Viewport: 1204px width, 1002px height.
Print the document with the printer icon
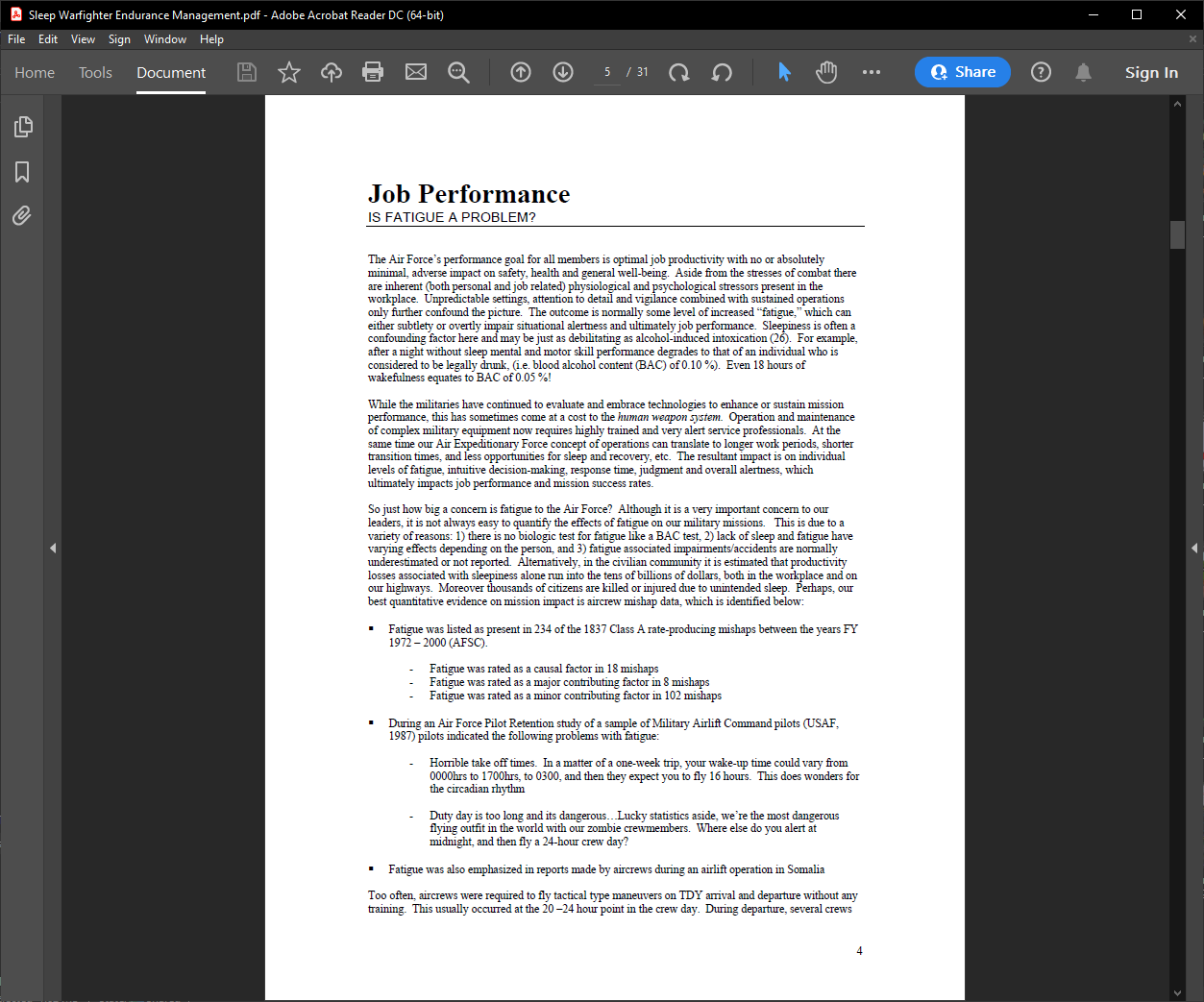coord(373,72)
